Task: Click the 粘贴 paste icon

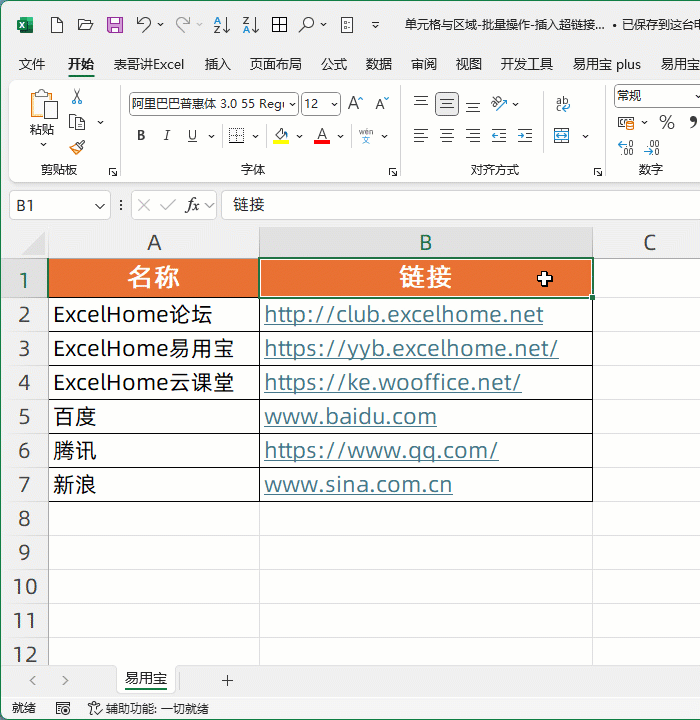Action: (x=43, y=105)
